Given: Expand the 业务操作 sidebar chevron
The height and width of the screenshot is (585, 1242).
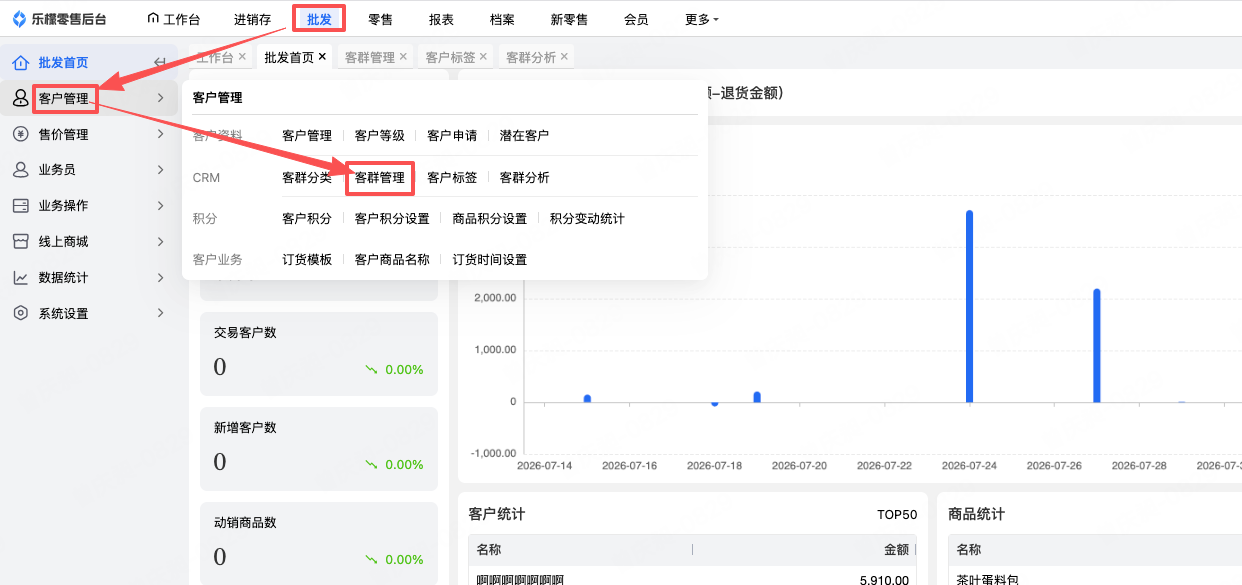Looking at the screenshot, I should coord(160,206).
